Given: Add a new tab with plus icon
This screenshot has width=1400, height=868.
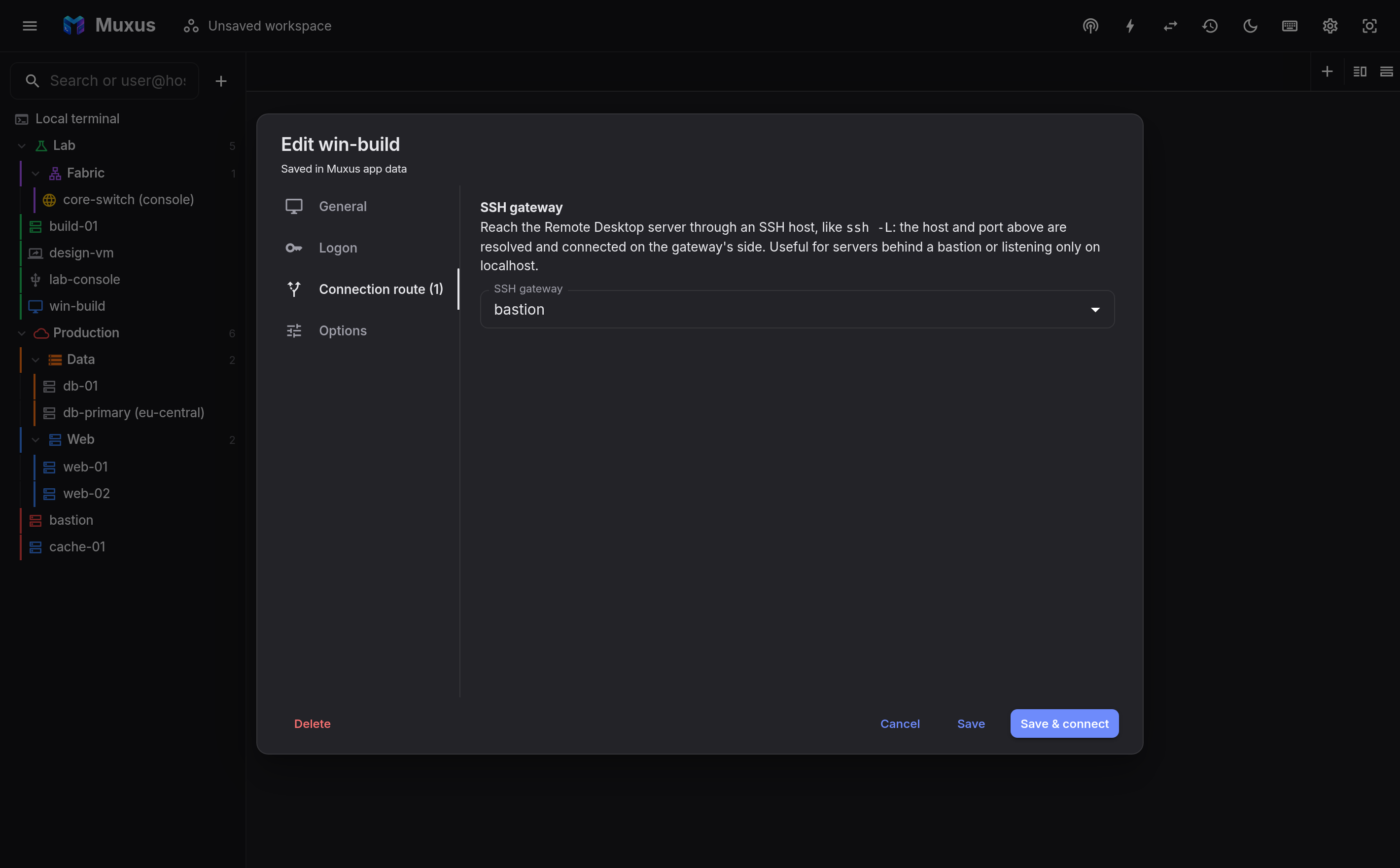Looking at the screenshot, I should point(1327,72).
